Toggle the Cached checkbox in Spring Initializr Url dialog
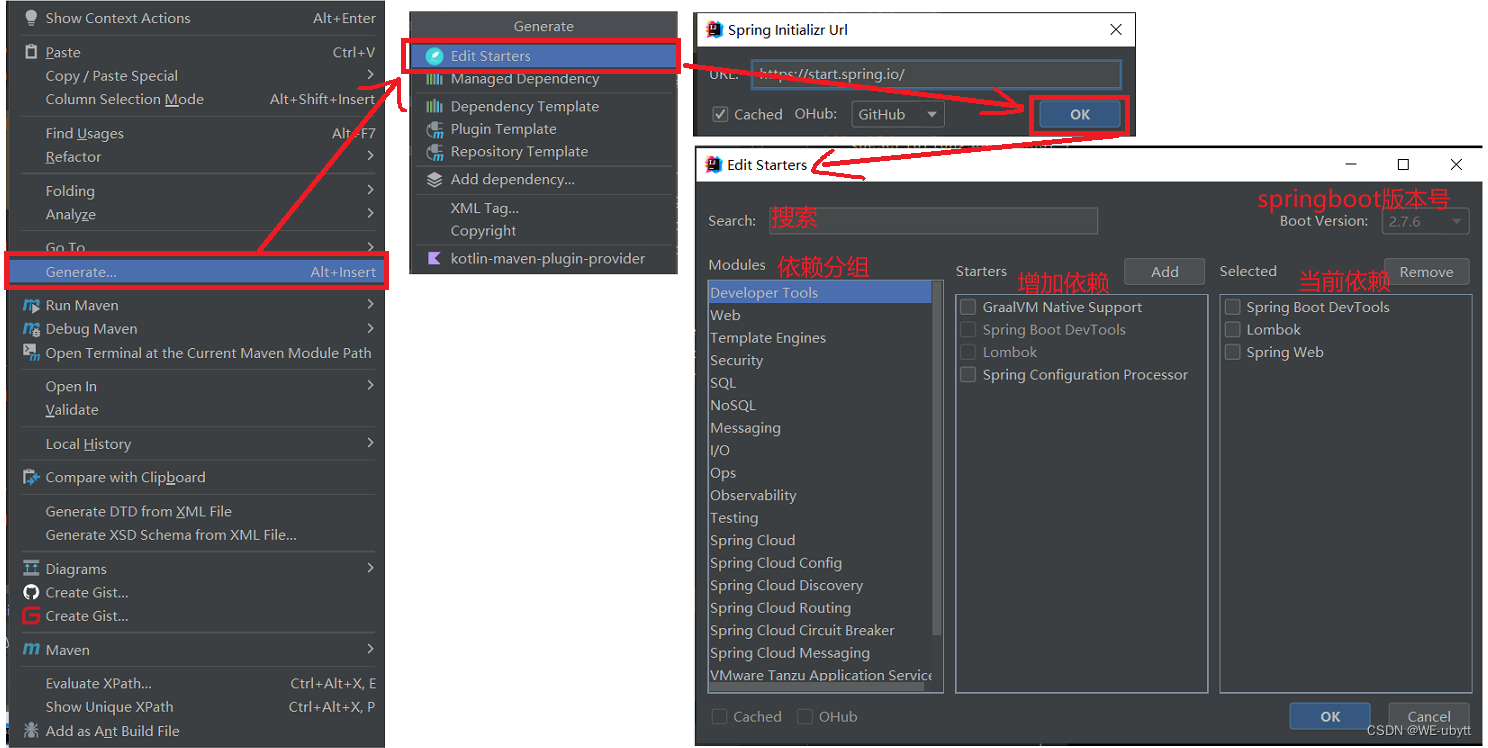Screen dimensions: 1488x748 click(720, 114)
